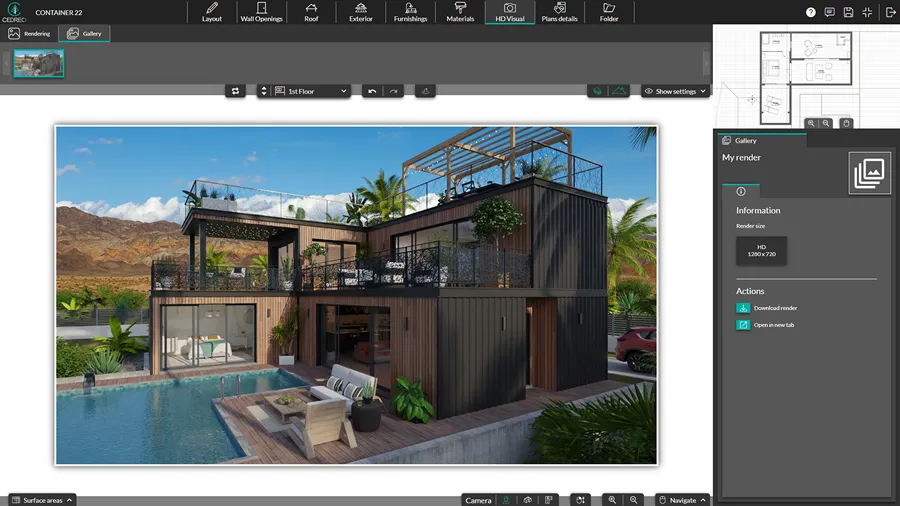Open the chat feedback icon
900x506 pixels.
[829, 12]
